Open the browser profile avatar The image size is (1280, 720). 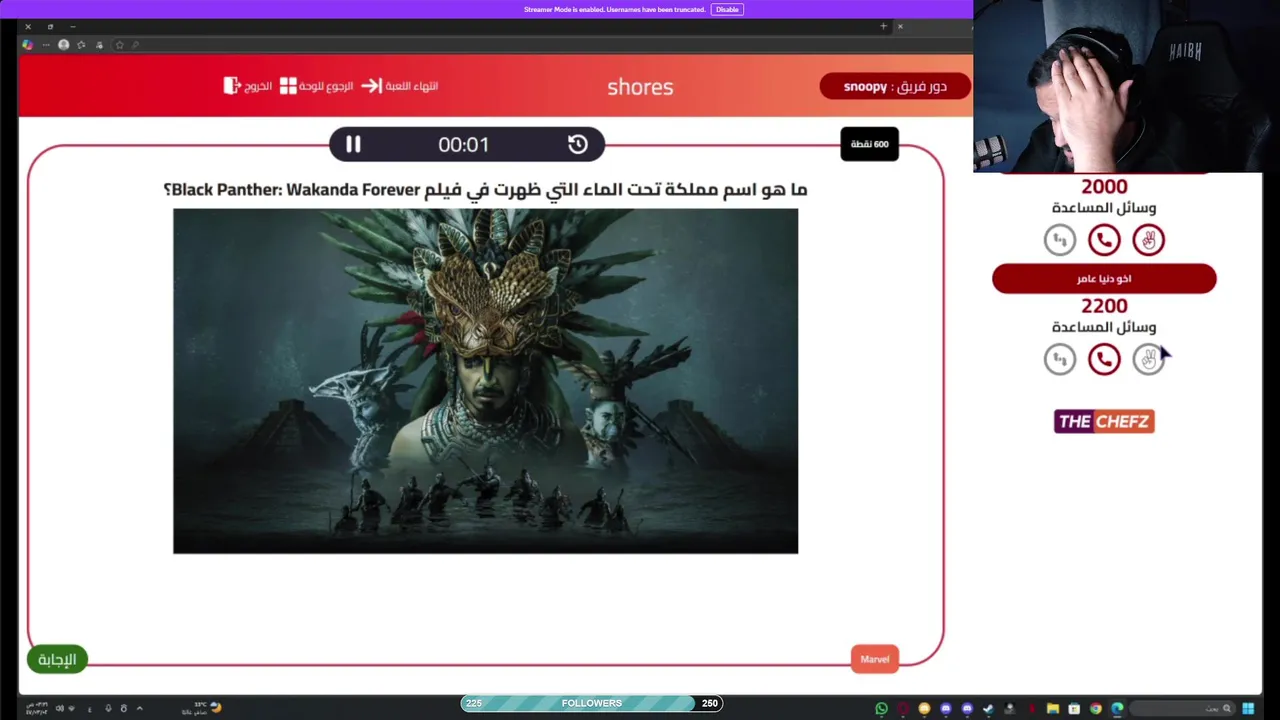[63, 45]
